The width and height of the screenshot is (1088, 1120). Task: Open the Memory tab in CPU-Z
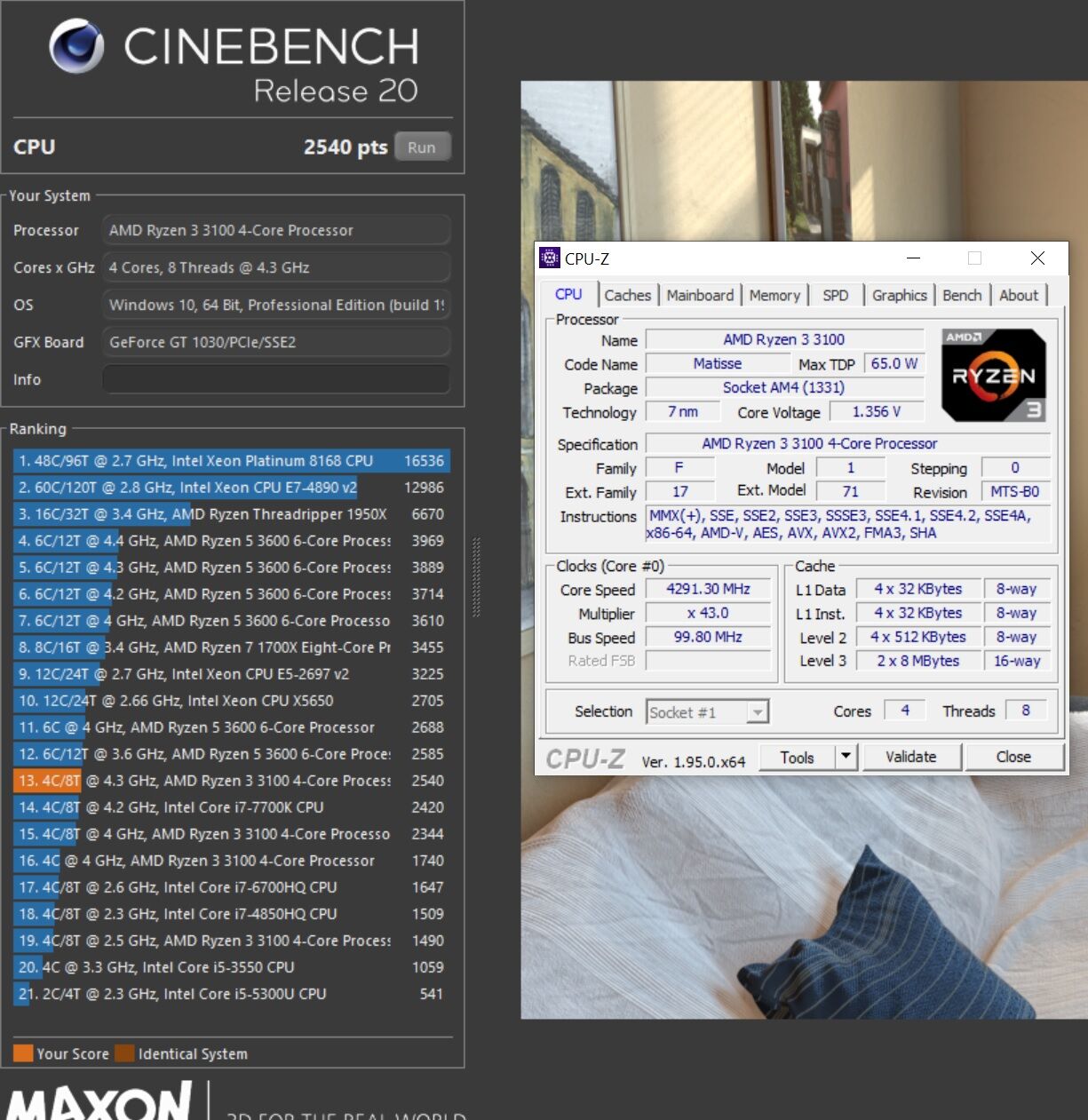[774, 296]
